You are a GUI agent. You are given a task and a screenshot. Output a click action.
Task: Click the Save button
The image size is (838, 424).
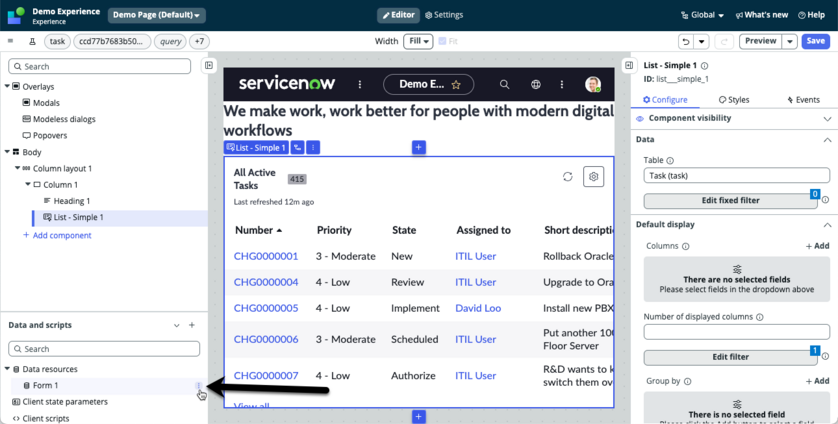pos(816,41)
